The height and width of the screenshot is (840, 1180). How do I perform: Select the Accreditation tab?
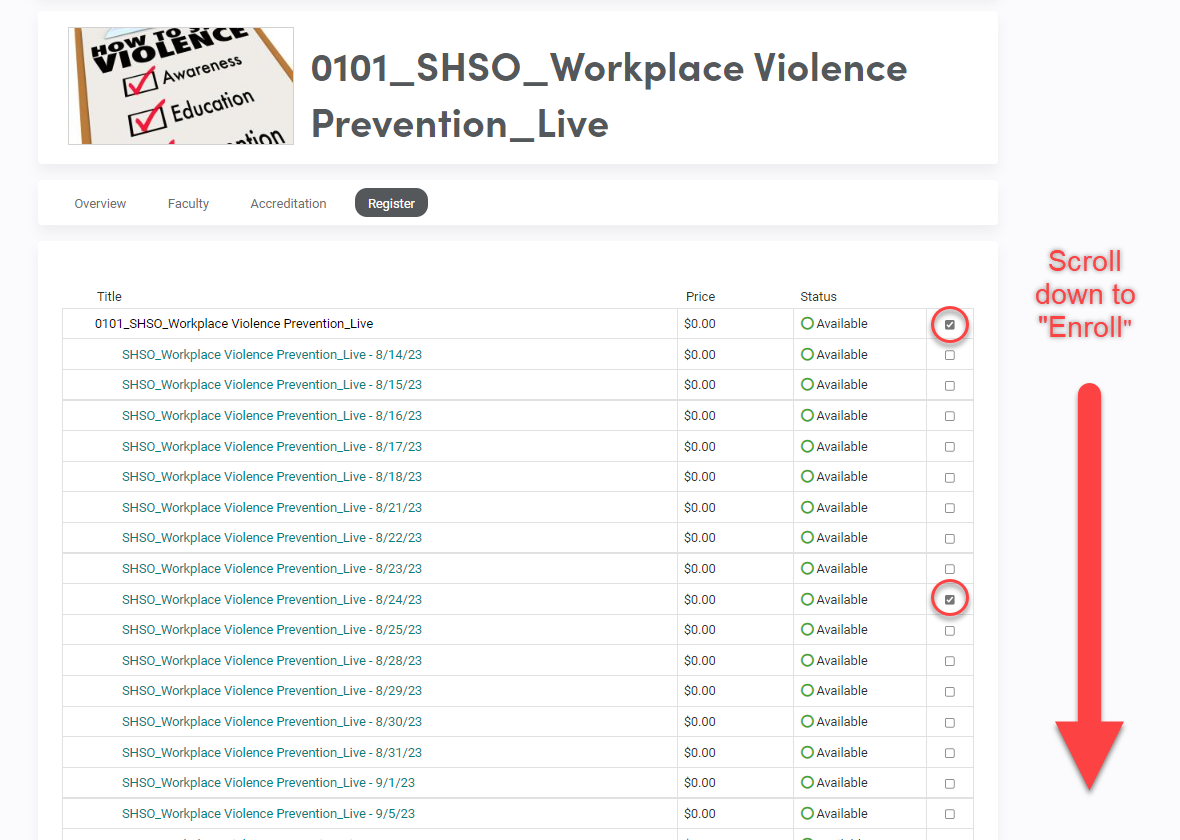288,203
